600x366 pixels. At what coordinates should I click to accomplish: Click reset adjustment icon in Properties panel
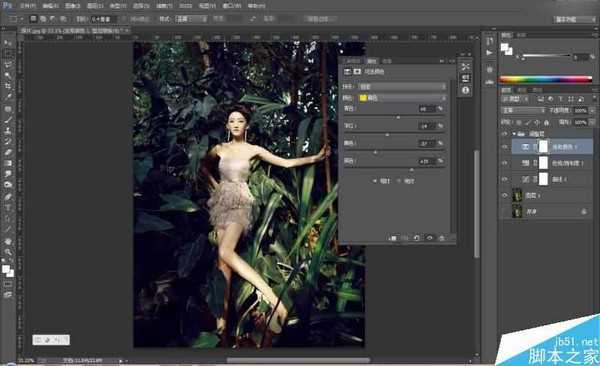click(416, 238)
